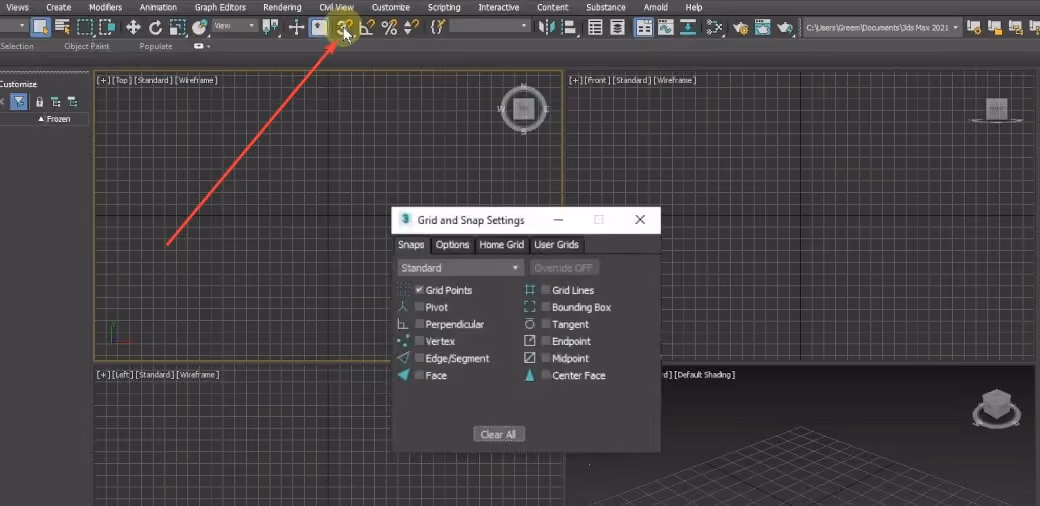Image resolution: width=1040 pixels, height=506 pixels.
Task: Select the Select Object tool
Action: click(40, 27)
